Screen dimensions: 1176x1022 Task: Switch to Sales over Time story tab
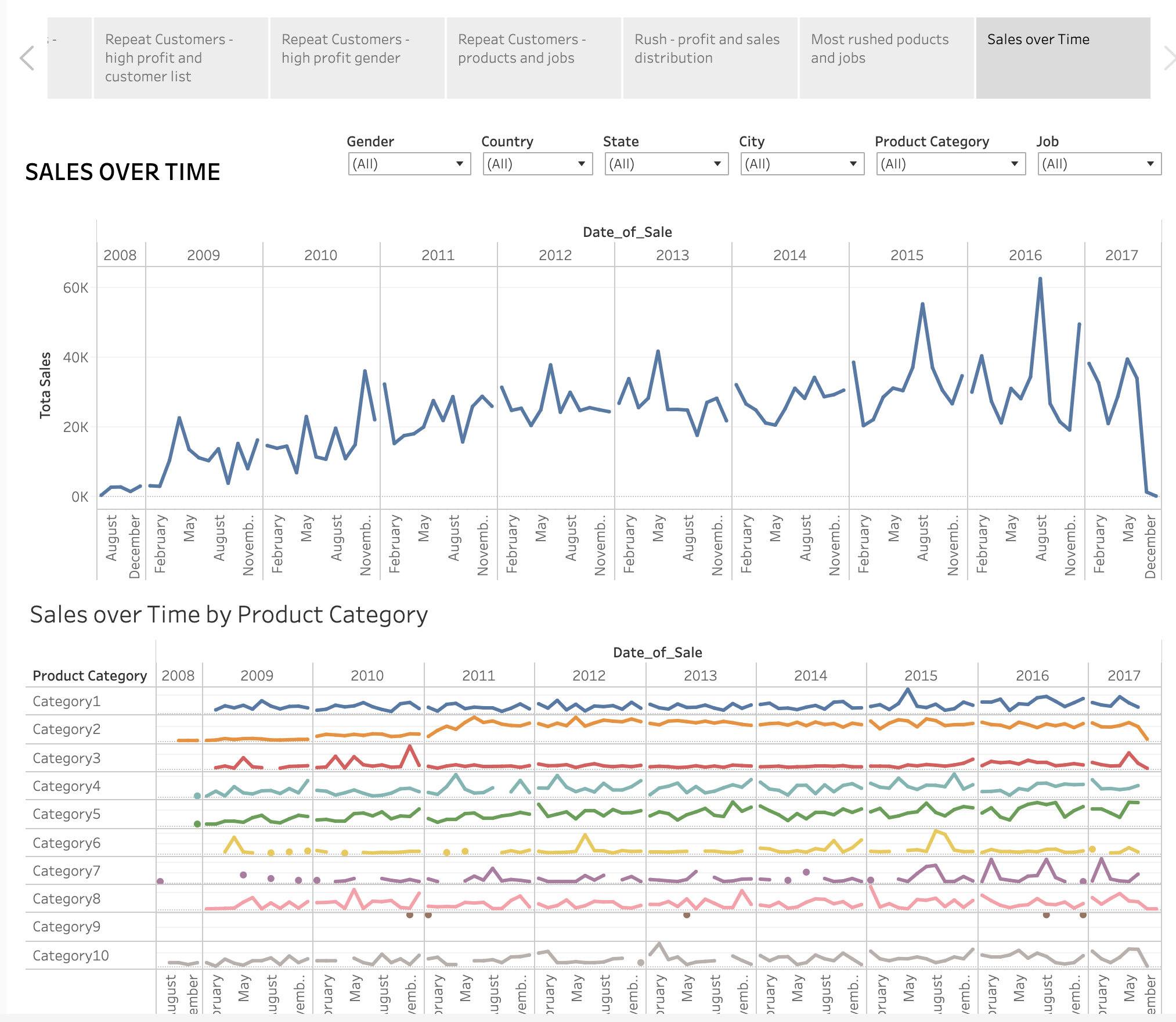(1062, 57)
